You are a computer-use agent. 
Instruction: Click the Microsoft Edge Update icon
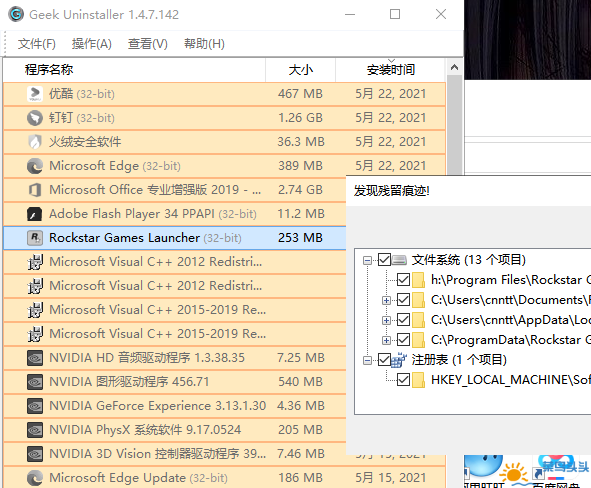(35, 478)
